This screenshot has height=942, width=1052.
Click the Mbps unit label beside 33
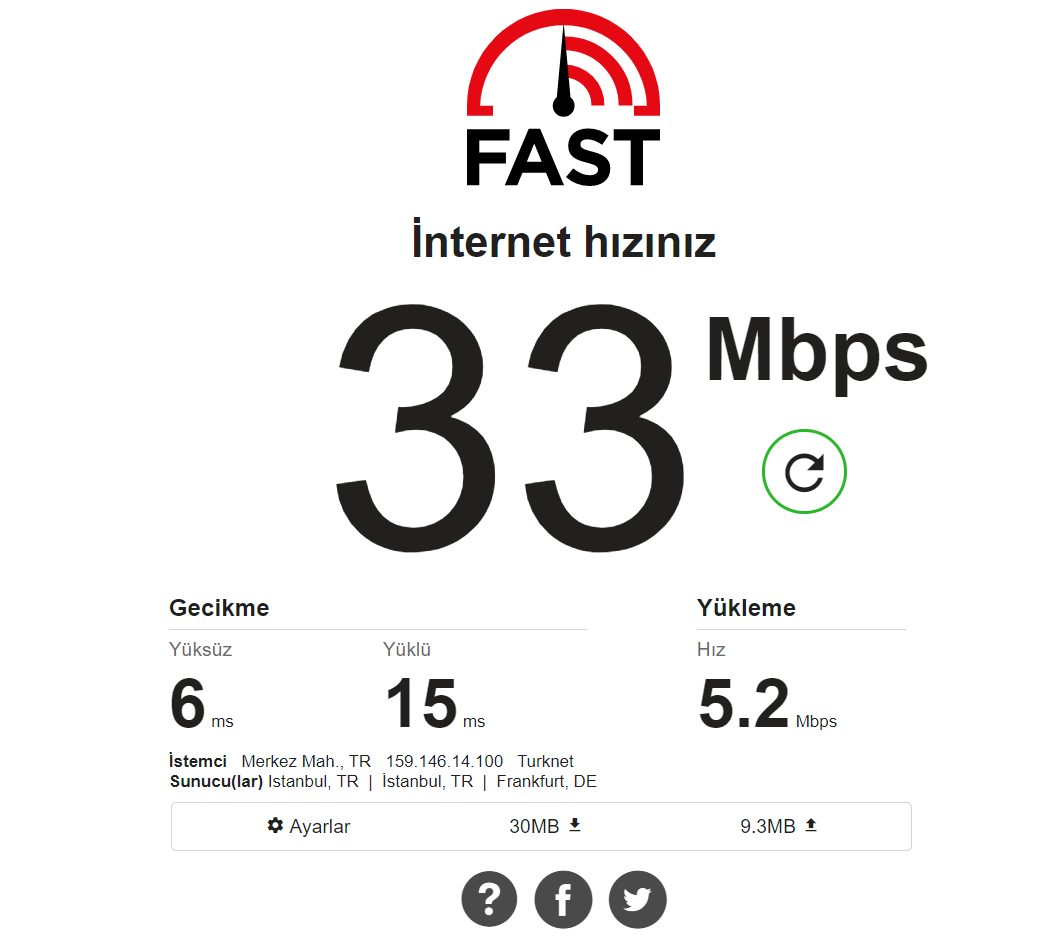click(x=817, y=352)
